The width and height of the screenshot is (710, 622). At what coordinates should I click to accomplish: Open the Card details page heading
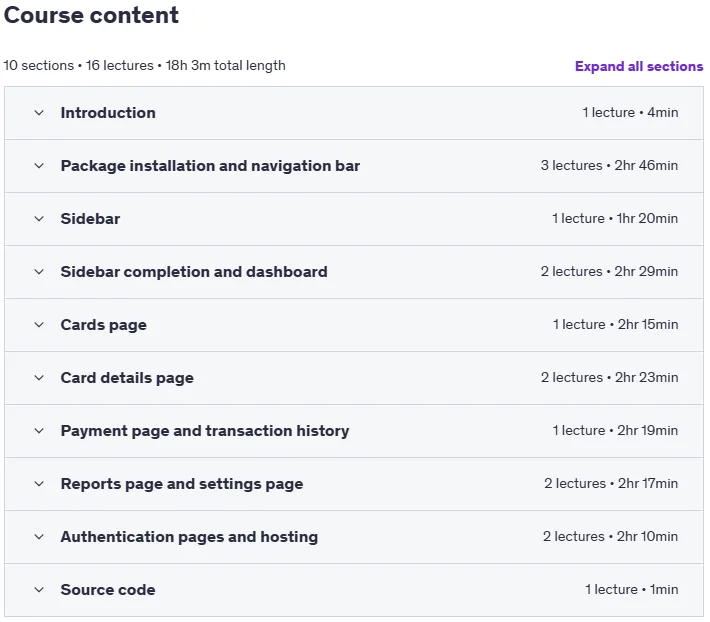click(127, 378)
